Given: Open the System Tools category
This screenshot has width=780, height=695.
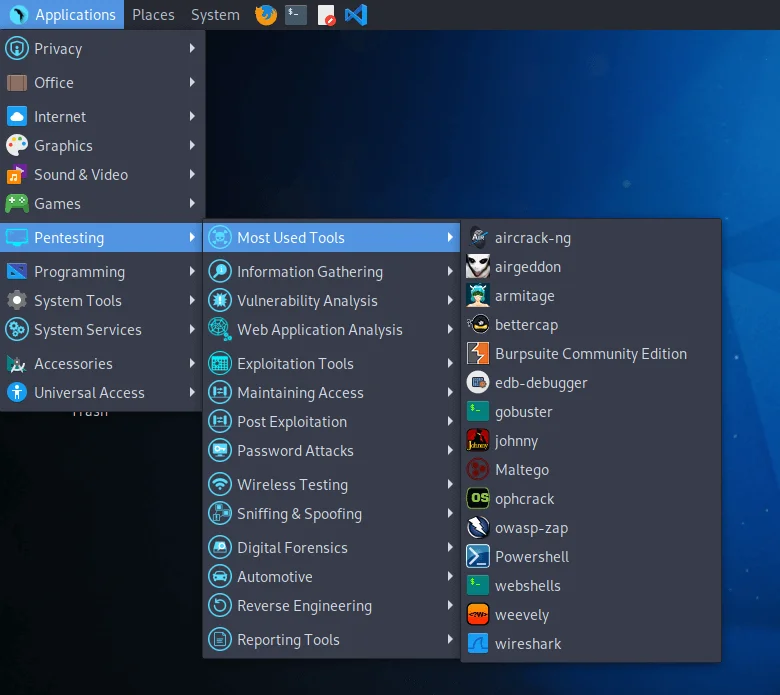Looking at the screenshot, I should (x=101, y=300).
